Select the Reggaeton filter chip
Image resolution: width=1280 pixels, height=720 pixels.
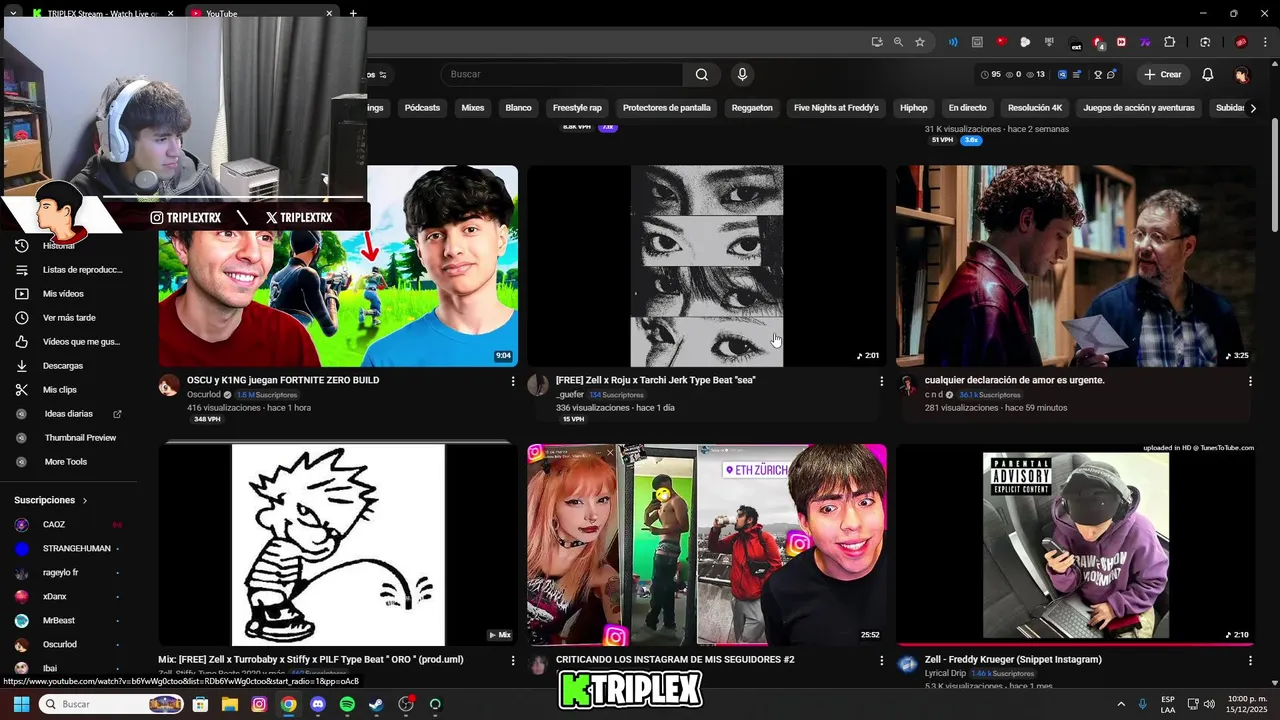pos(752,108)
